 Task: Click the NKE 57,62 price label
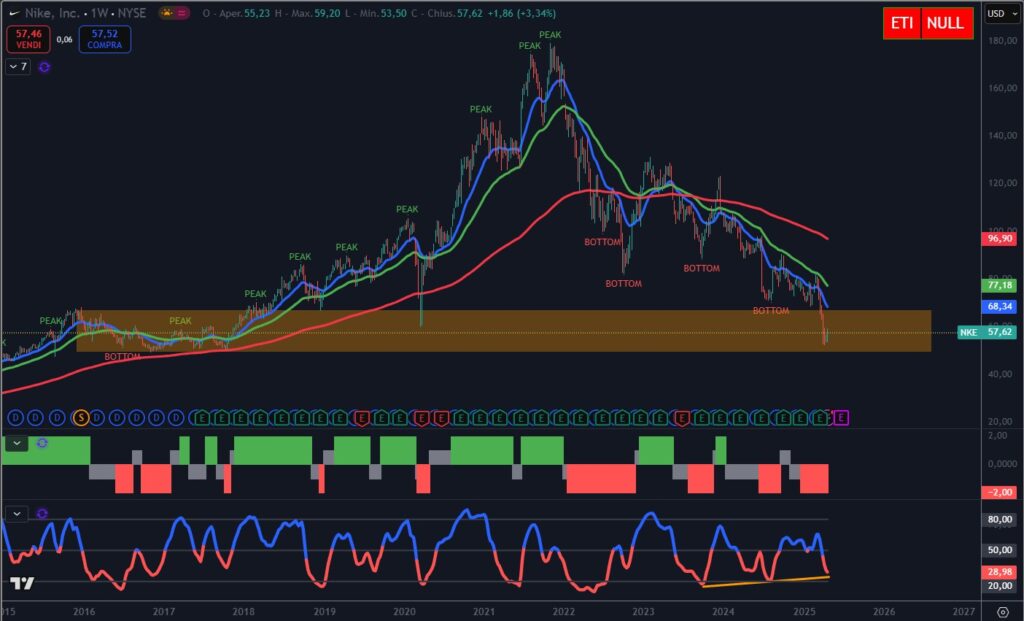click(986, 332)
